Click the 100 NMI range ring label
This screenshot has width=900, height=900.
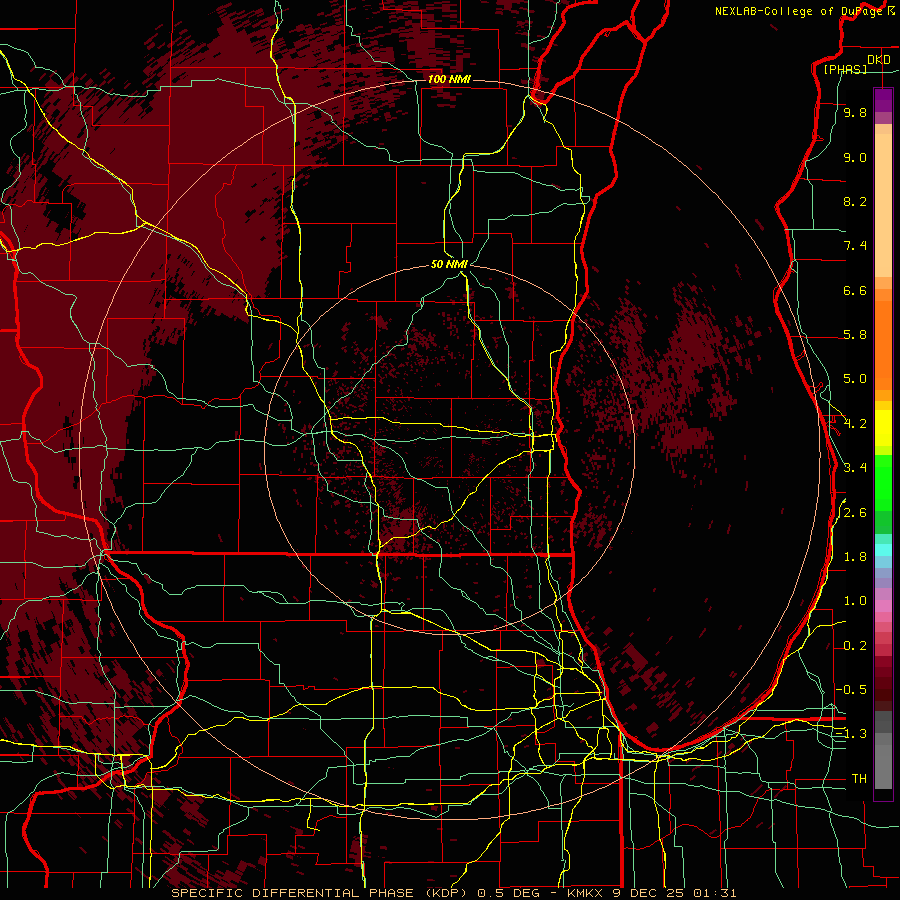tap(449, 79)
